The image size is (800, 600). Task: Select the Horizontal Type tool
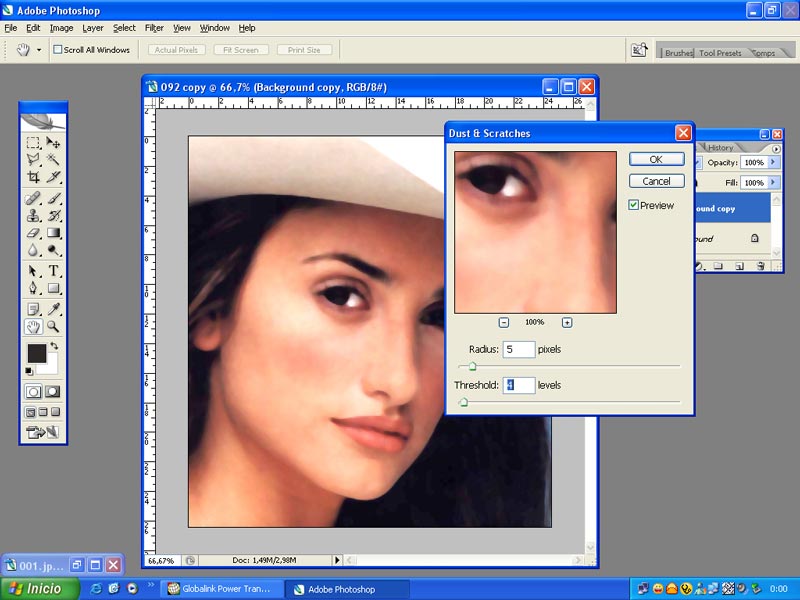pyautogui.click(x=53, y=271)
